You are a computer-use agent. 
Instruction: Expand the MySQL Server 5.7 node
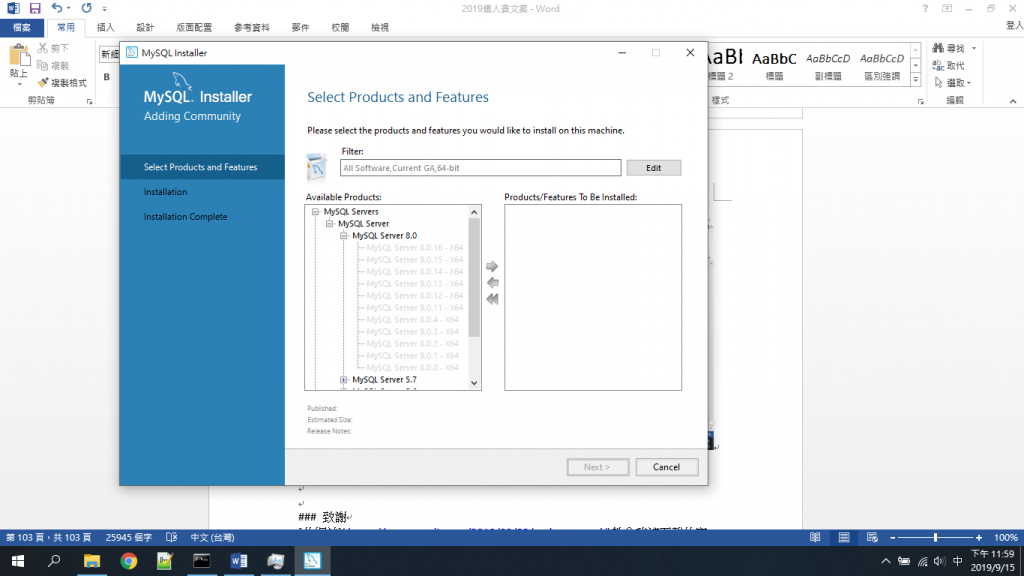coord(344,379)
